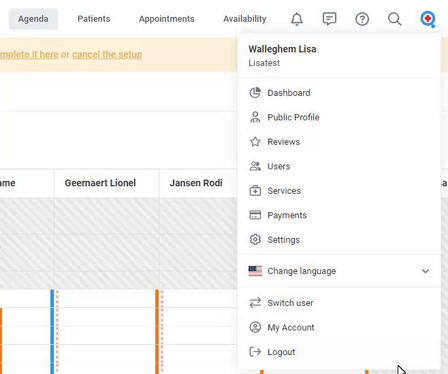Image resolution: width=448 pixels, height=374 pixels.
Task: Open Dashboard from the user menu
Action: 339,93
